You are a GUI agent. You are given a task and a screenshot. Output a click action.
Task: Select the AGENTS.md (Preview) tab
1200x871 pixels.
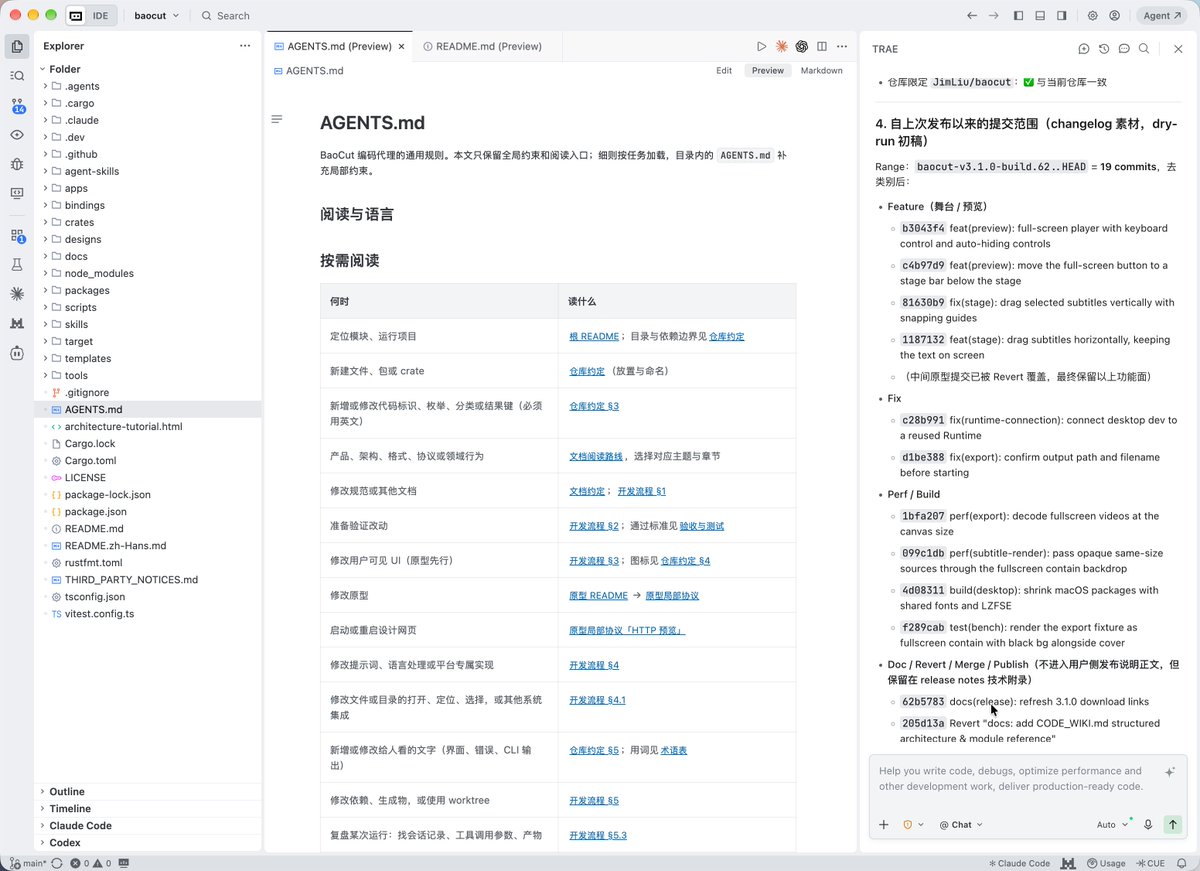(339, 46)
